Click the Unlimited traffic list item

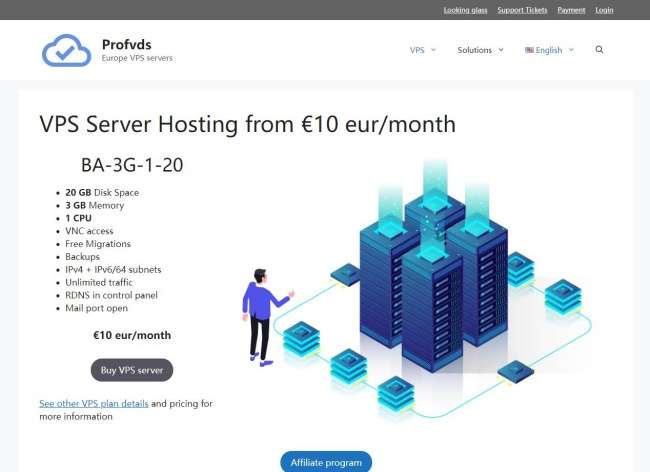(99, 283)
